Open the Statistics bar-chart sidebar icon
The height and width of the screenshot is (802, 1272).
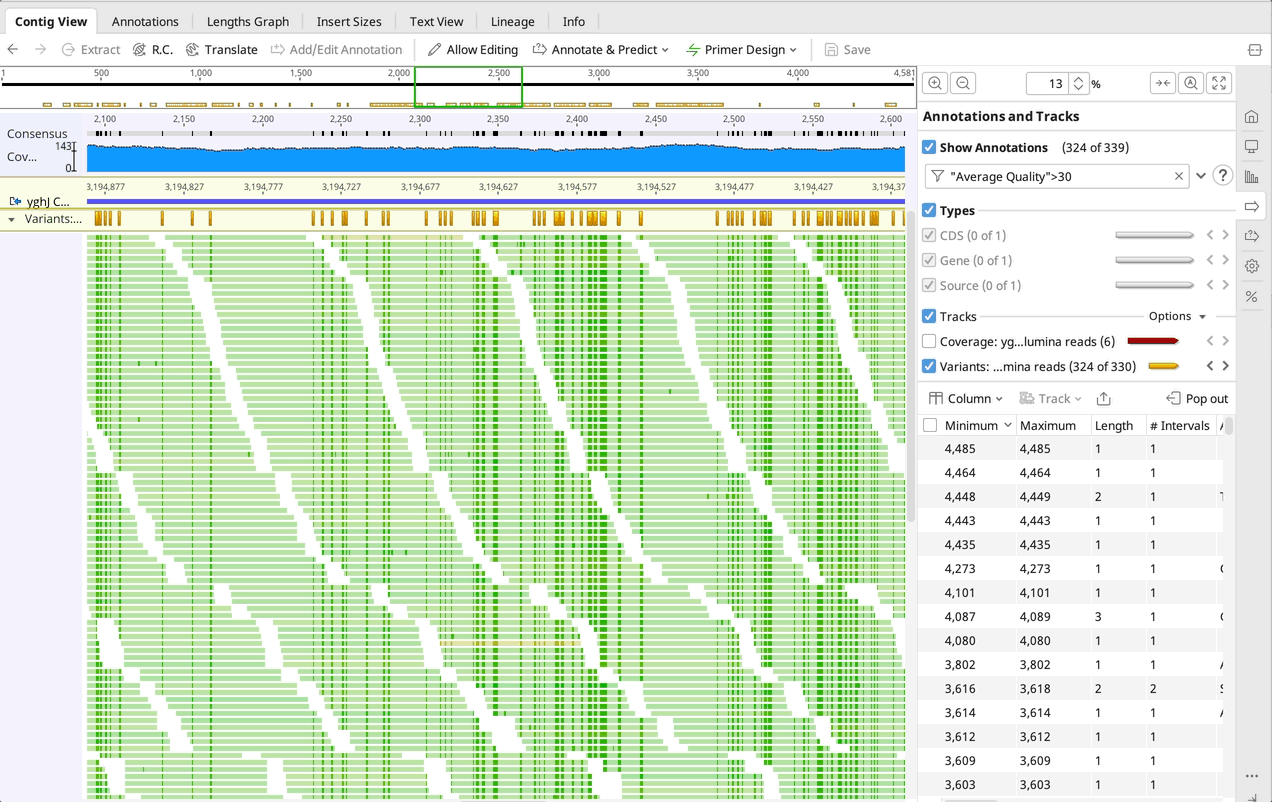1251,177
